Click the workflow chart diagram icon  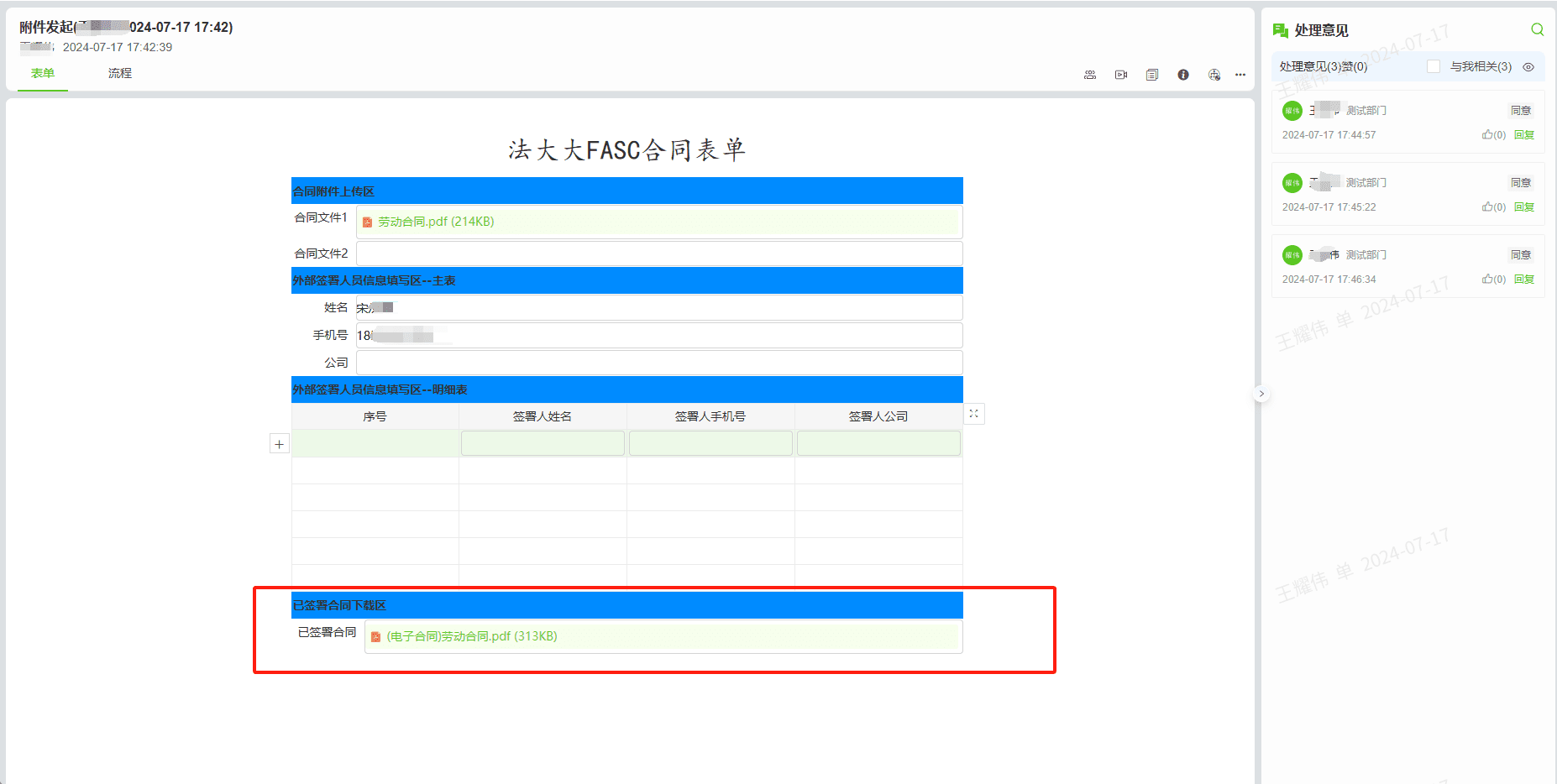(1214, 75)
